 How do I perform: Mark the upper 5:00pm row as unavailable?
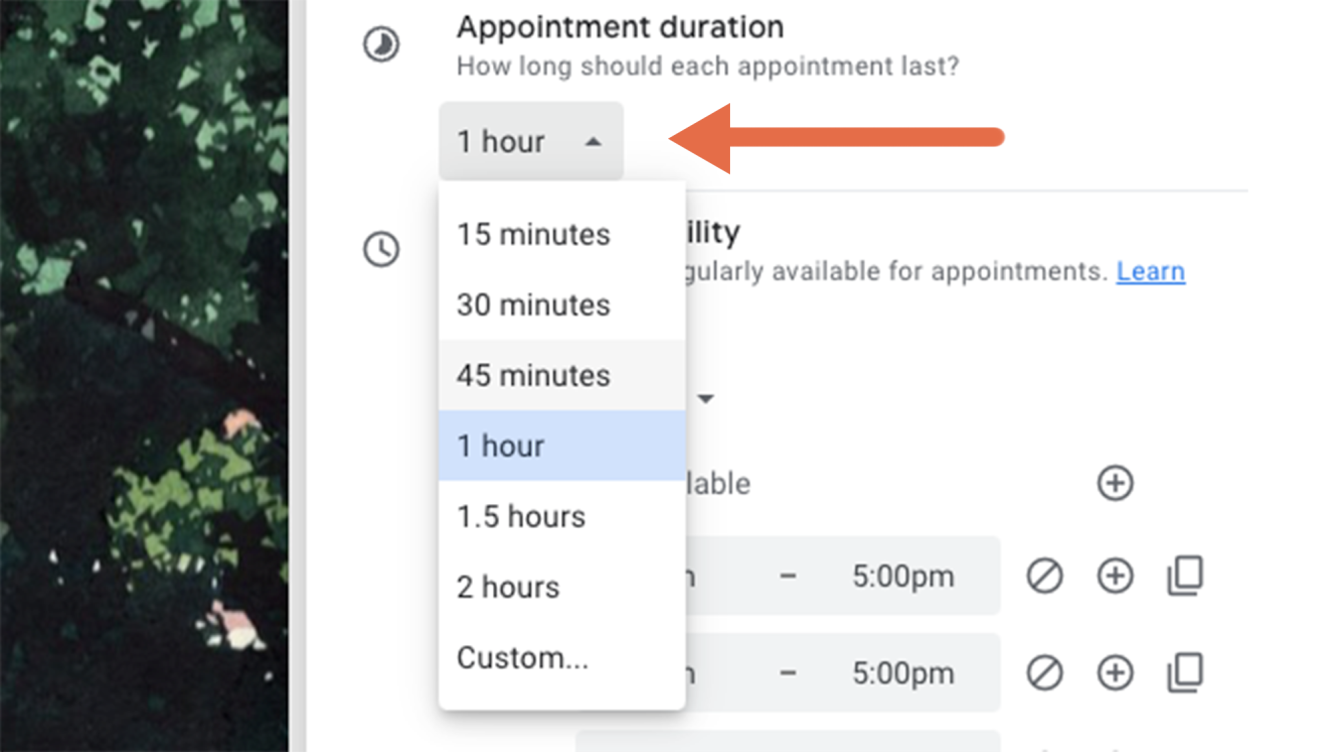click(1044, 576)
